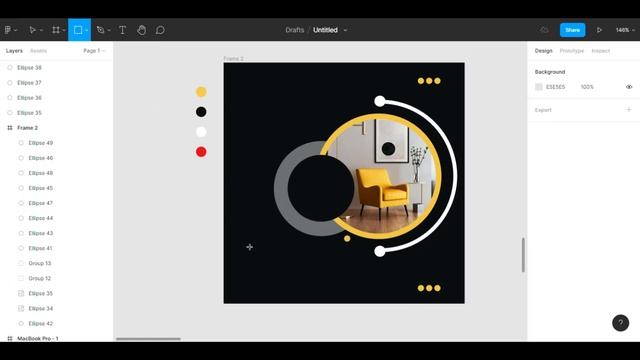
Task: Switch to the Prototype tab
Action: (571, 51)
